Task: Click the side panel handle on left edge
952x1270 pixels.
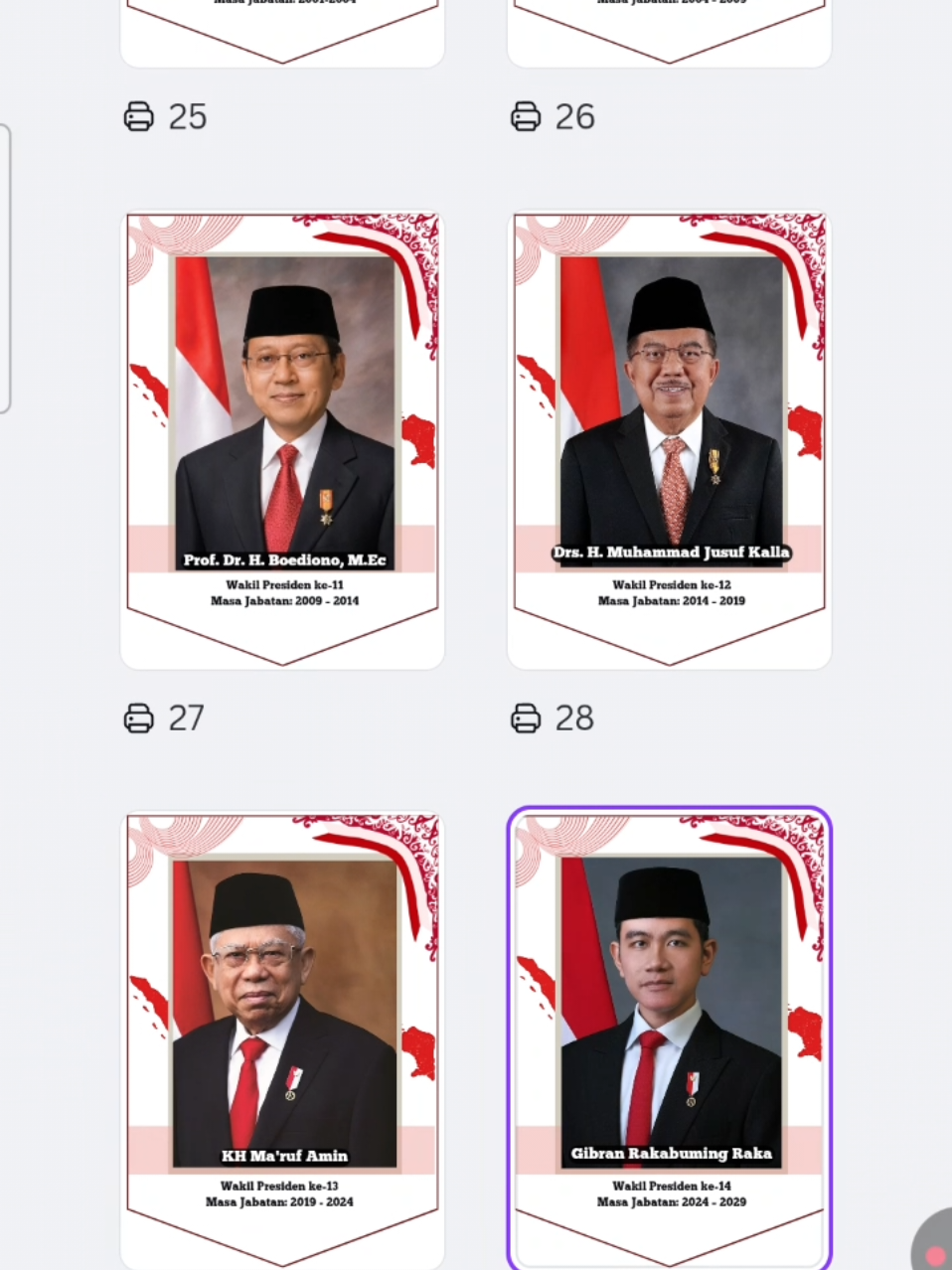Action: [x=5, y=268]
